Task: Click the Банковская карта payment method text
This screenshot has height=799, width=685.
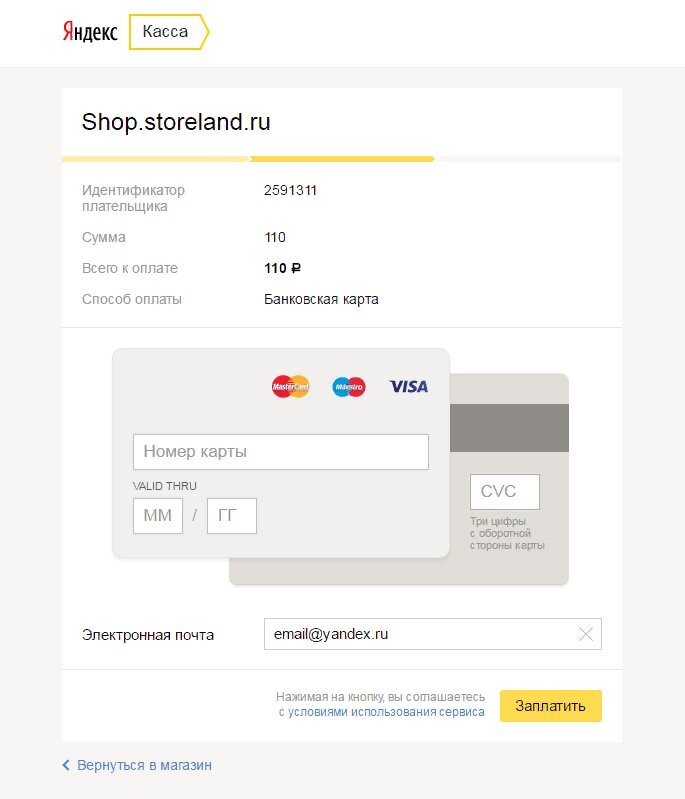Action: pos(321,299)
